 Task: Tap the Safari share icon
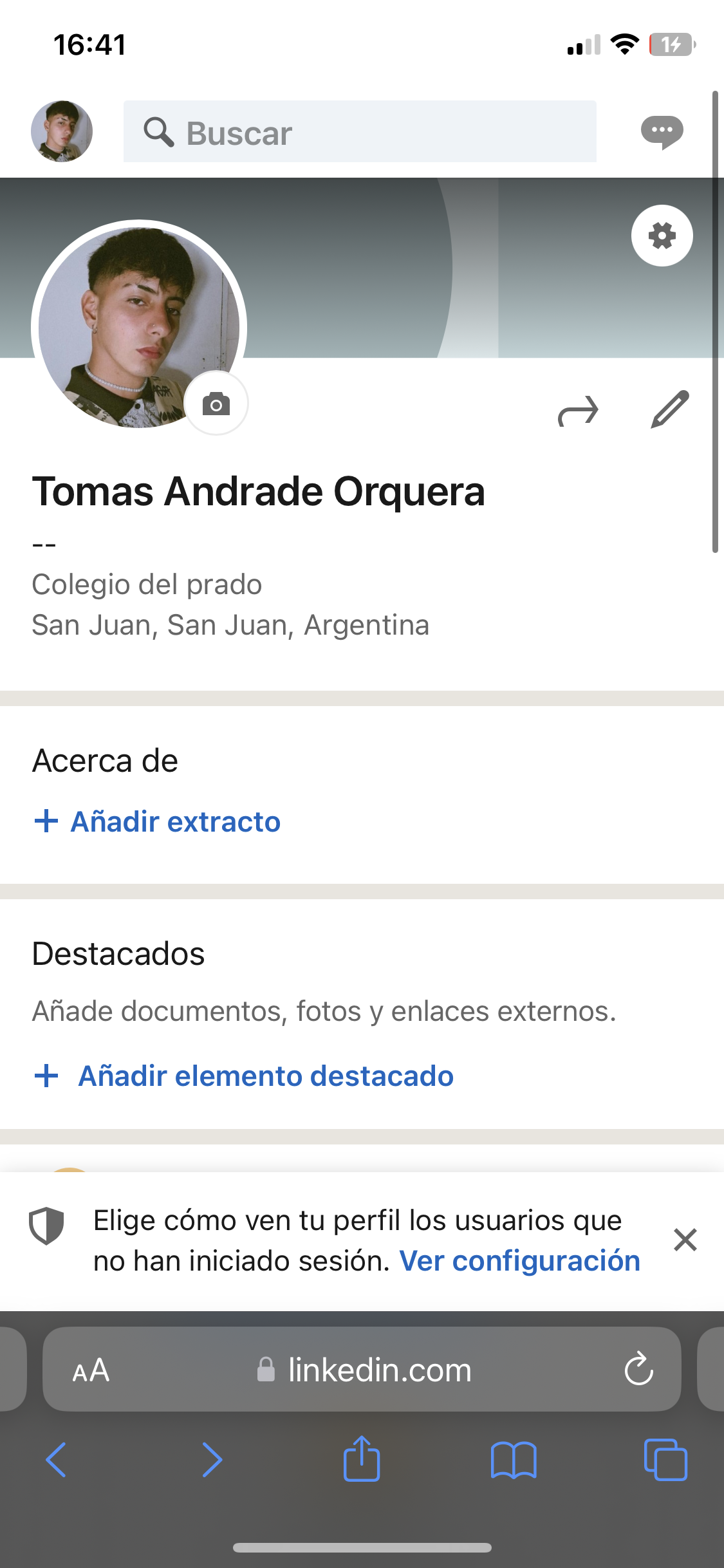pyautogui.click(x=362, y=1460)
